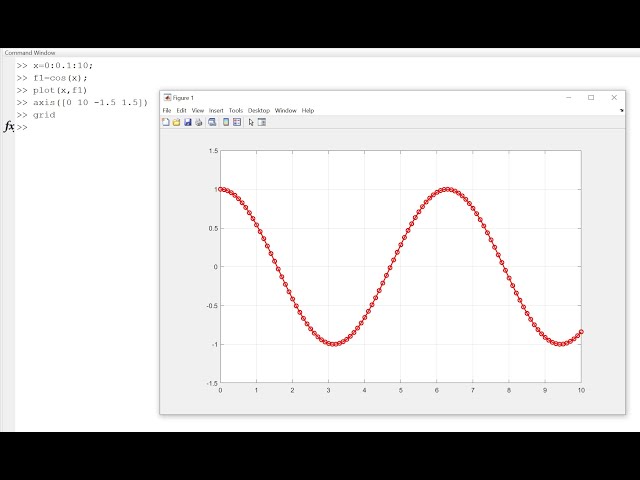The height and width of the screenshot is (480, 640).
Task: Open the Property Inspector icon
Action: (x=262, y=122)
